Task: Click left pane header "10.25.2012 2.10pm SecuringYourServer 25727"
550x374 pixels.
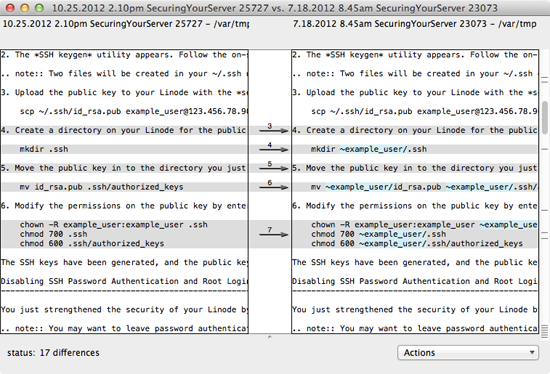Action: (x=102, y=24)
